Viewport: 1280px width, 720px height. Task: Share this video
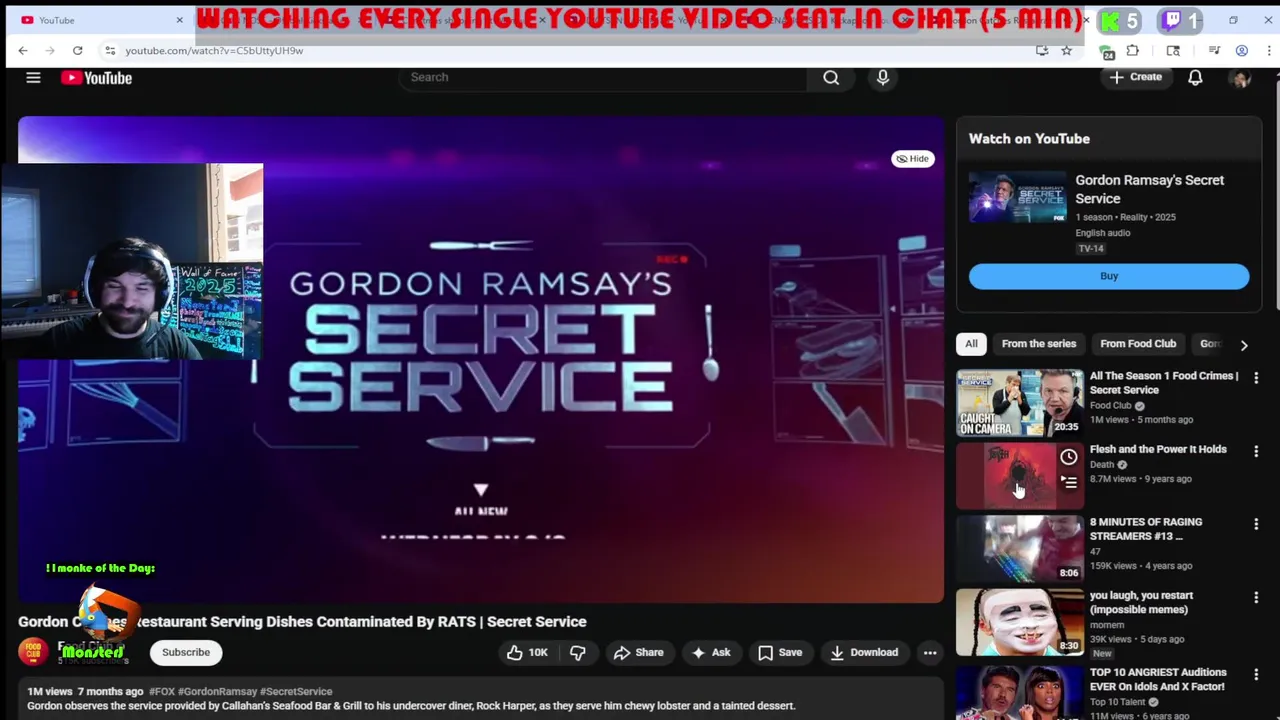pyautogui.click(x=638, y=652)
